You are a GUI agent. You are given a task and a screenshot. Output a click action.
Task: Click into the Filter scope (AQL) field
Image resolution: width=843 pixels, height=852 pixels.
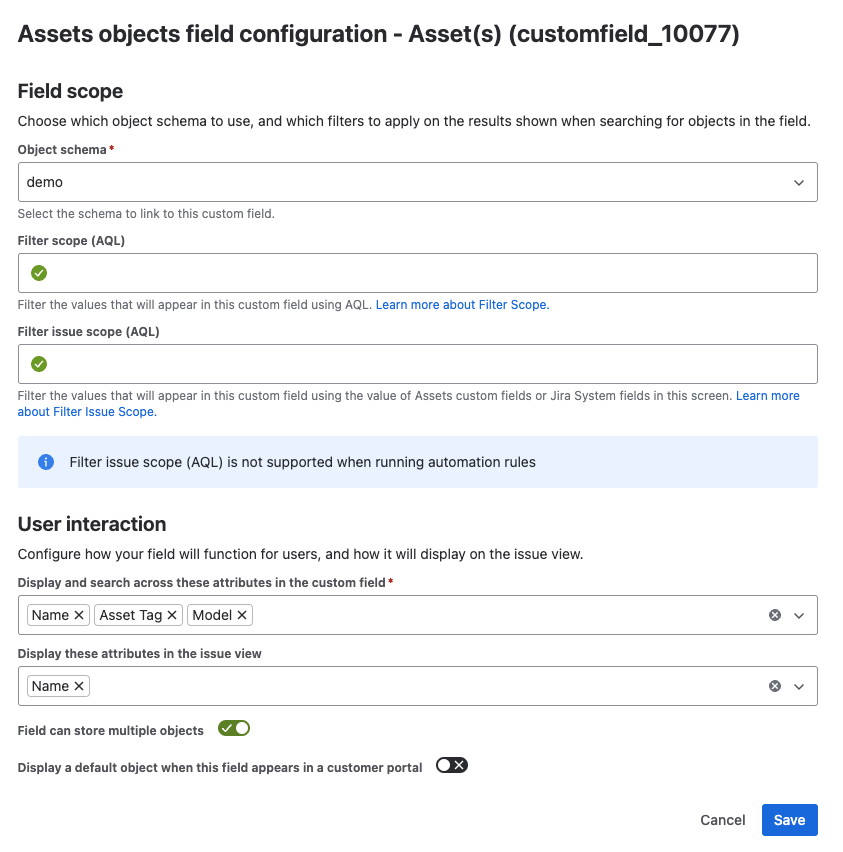coord(430,273)
